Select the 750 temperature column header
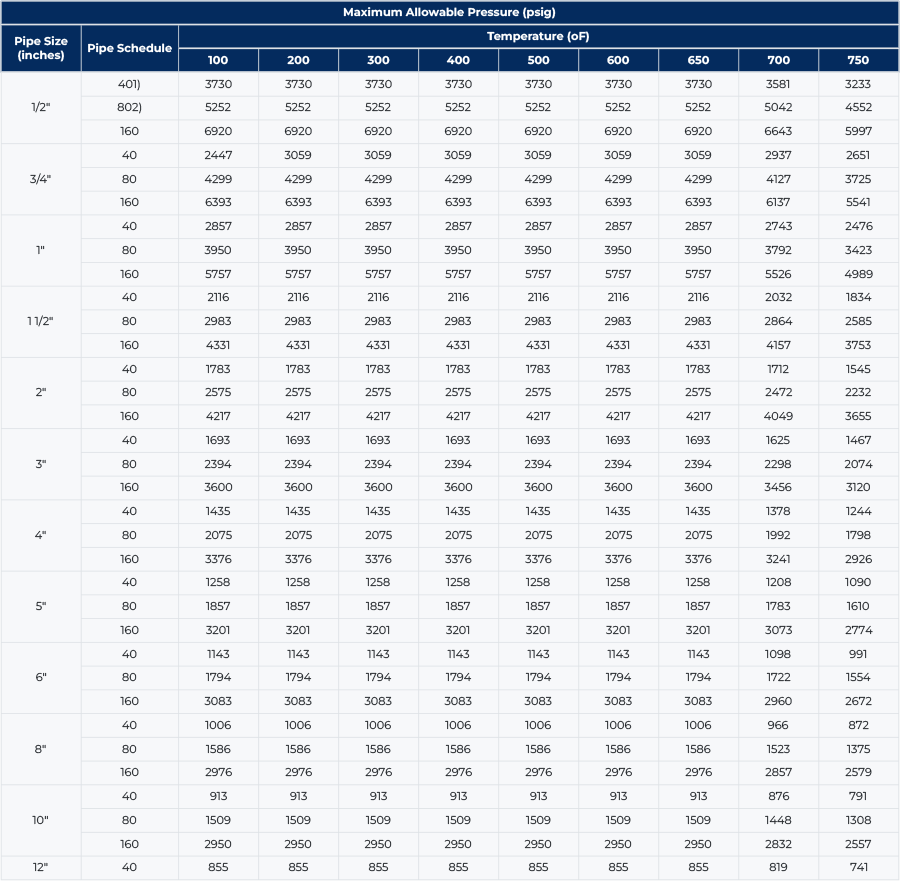The width and height of the screenshot is (900, 881). point(858,60)
